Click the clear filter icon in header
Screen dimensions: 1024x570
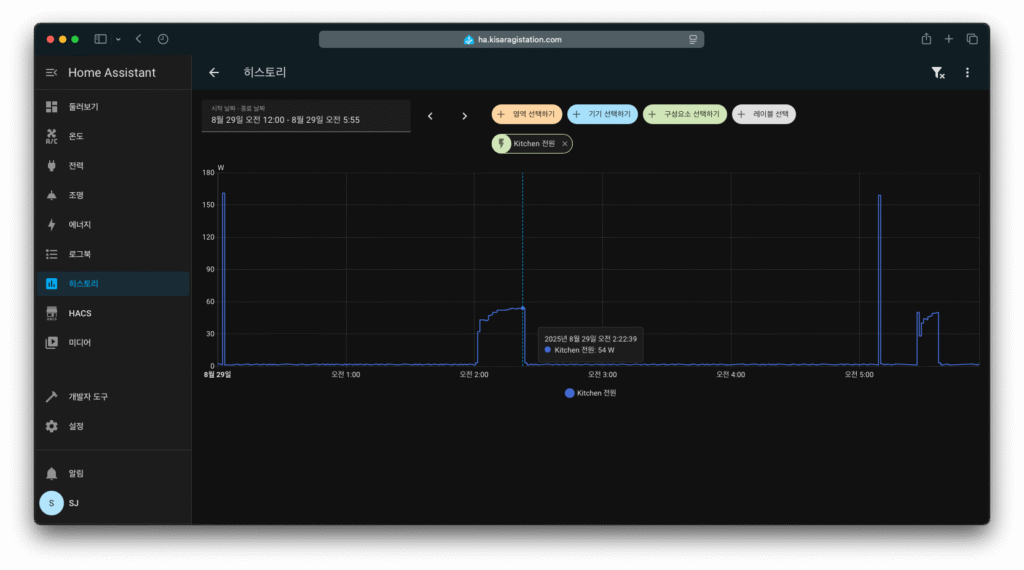tap(937, 73)
